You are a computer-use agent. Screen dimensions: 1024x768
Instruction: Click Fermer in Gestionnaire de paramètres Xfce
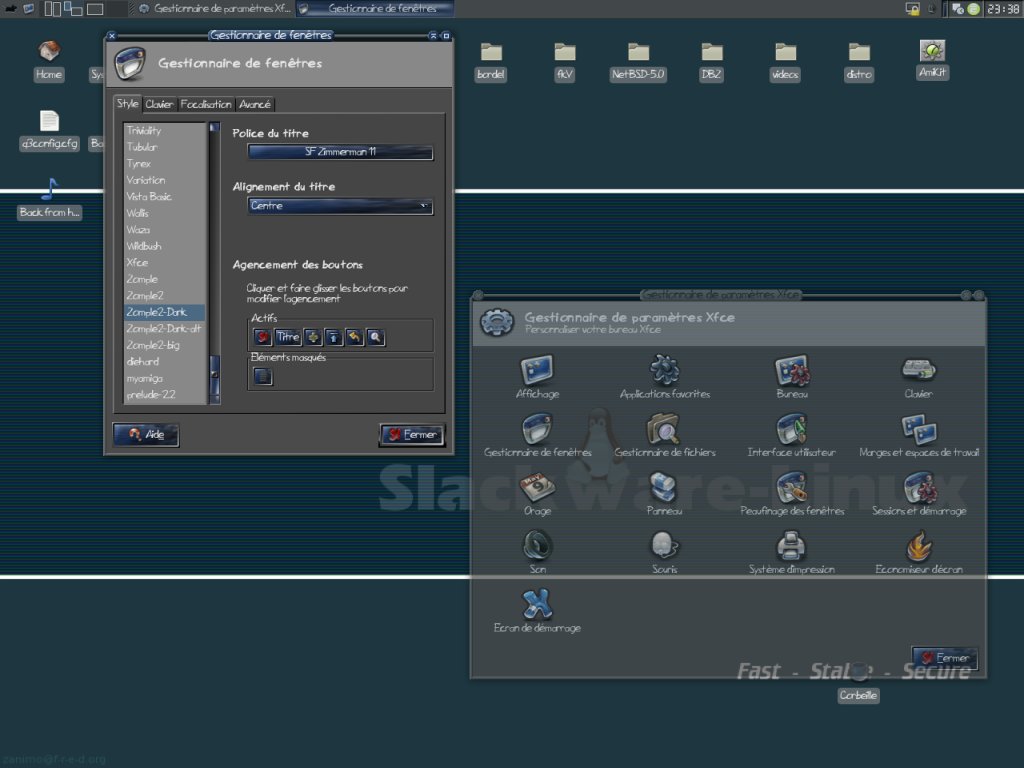click(945, 658)
